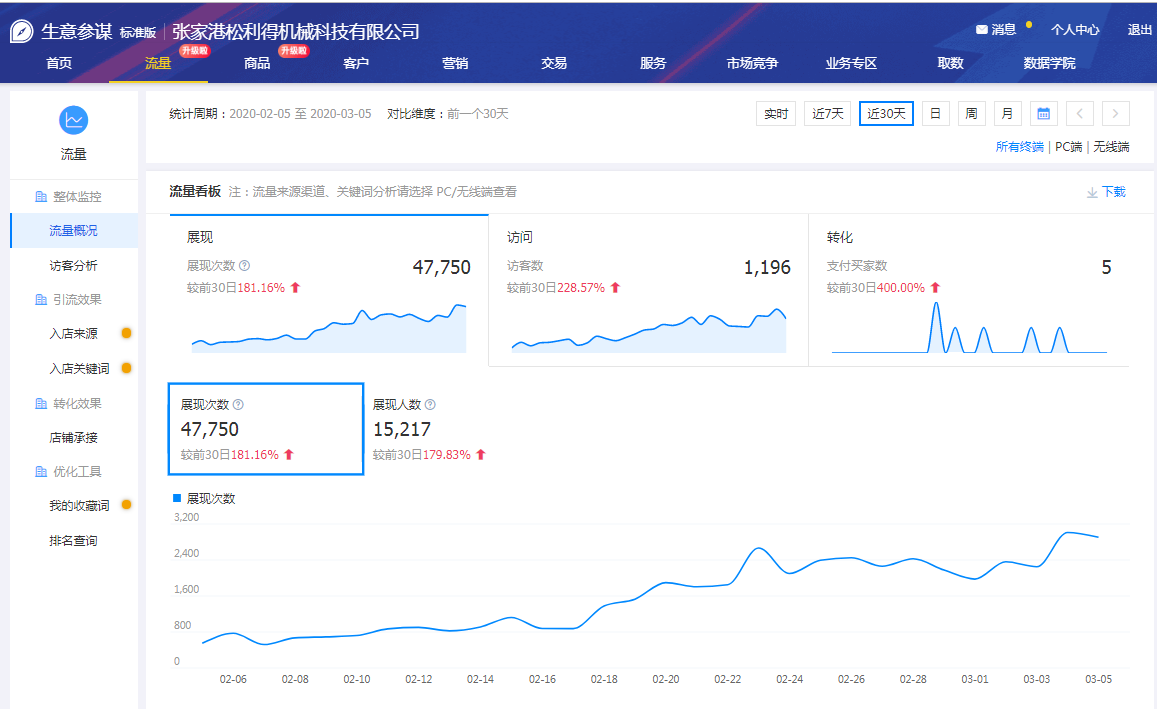Open 市场竞争 navigation tab

tap(752, 63)
